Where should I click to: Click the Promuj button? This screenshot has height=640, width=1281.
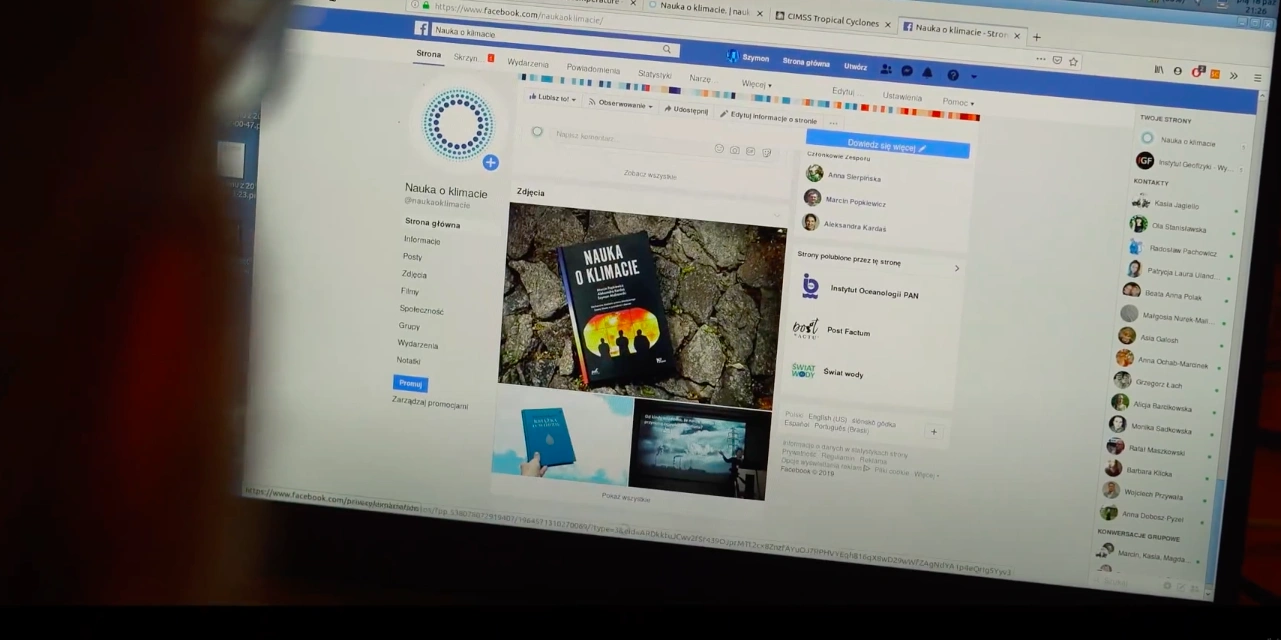pos(410,383)
